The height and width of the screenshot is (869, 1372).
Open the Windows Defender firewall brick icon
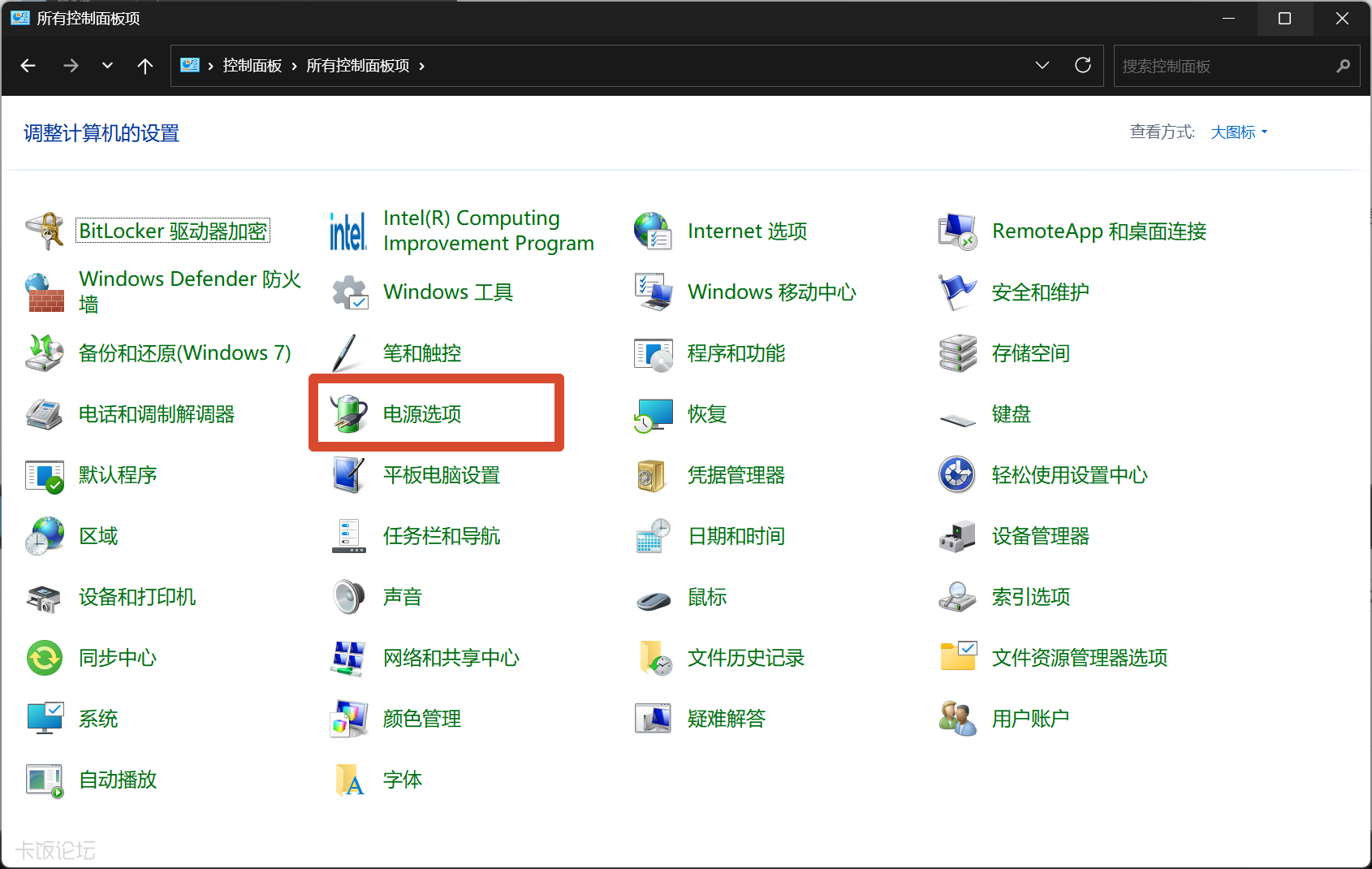(45, 292)
